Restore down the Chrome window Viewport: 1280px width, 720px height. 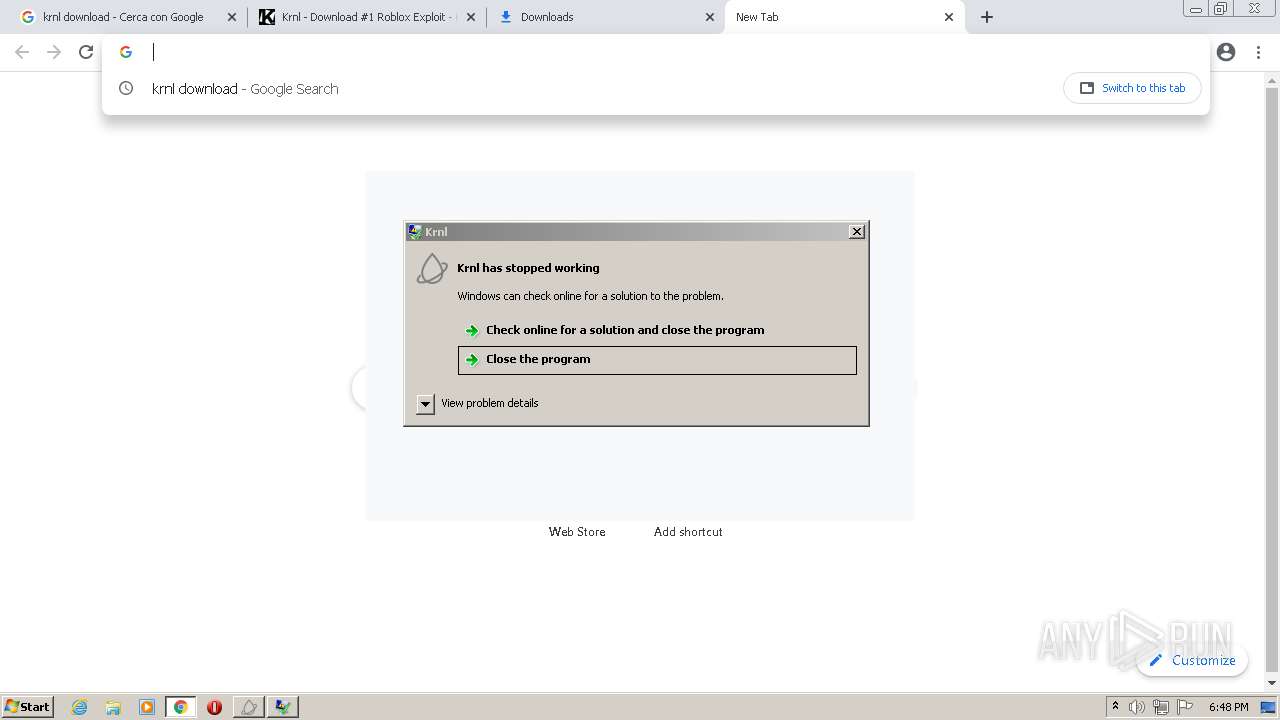coord(1221,9)
